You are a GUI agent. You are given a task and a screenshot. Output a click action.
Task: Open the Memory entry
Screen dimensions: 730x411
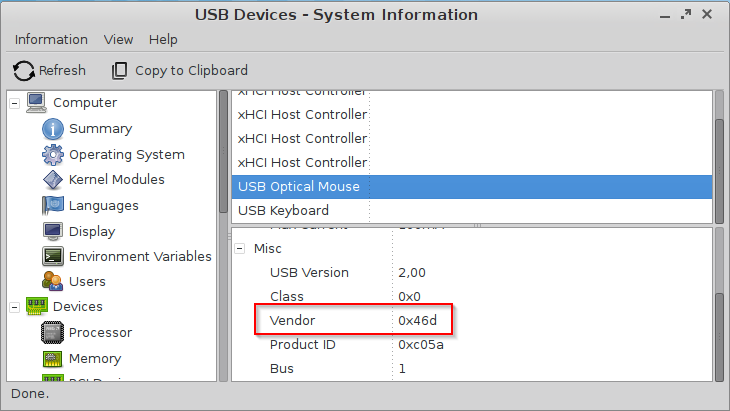click(x=94, y=358)
